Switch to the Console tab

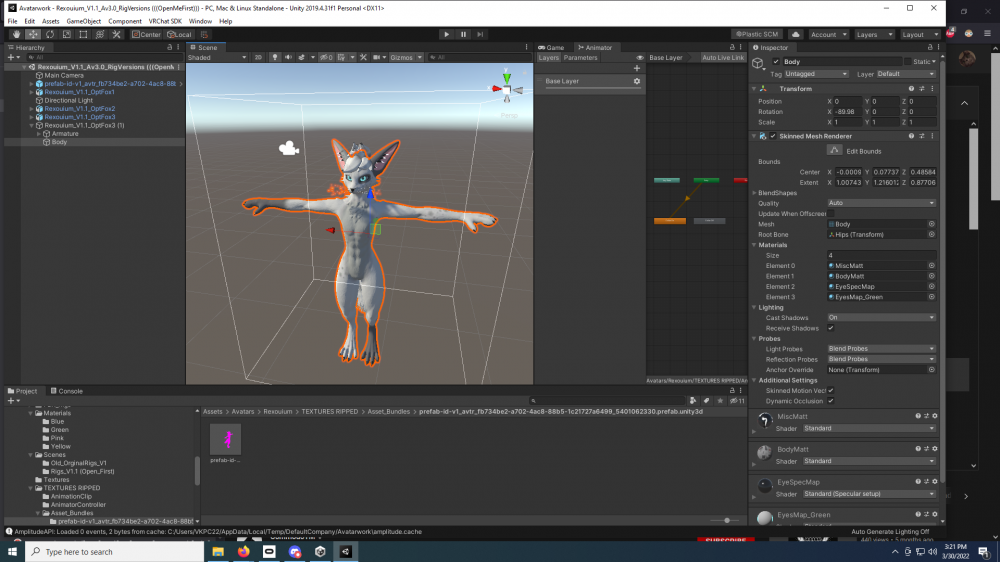67,391
